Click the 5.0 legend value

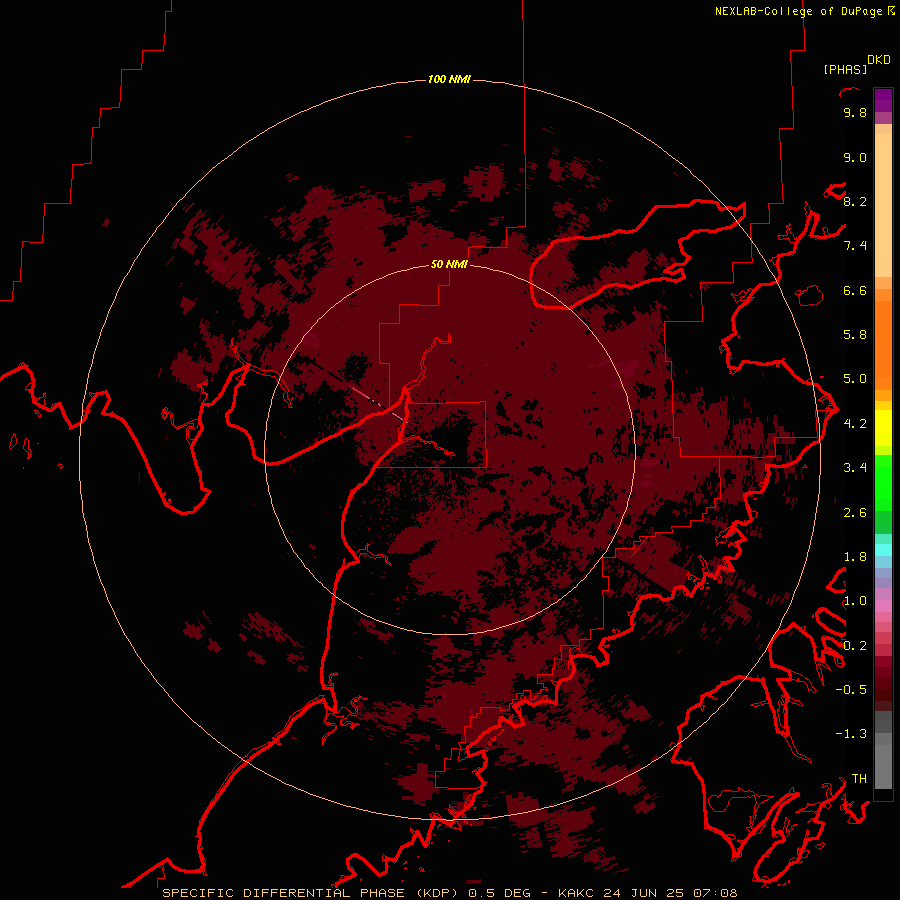click(855, 379)
